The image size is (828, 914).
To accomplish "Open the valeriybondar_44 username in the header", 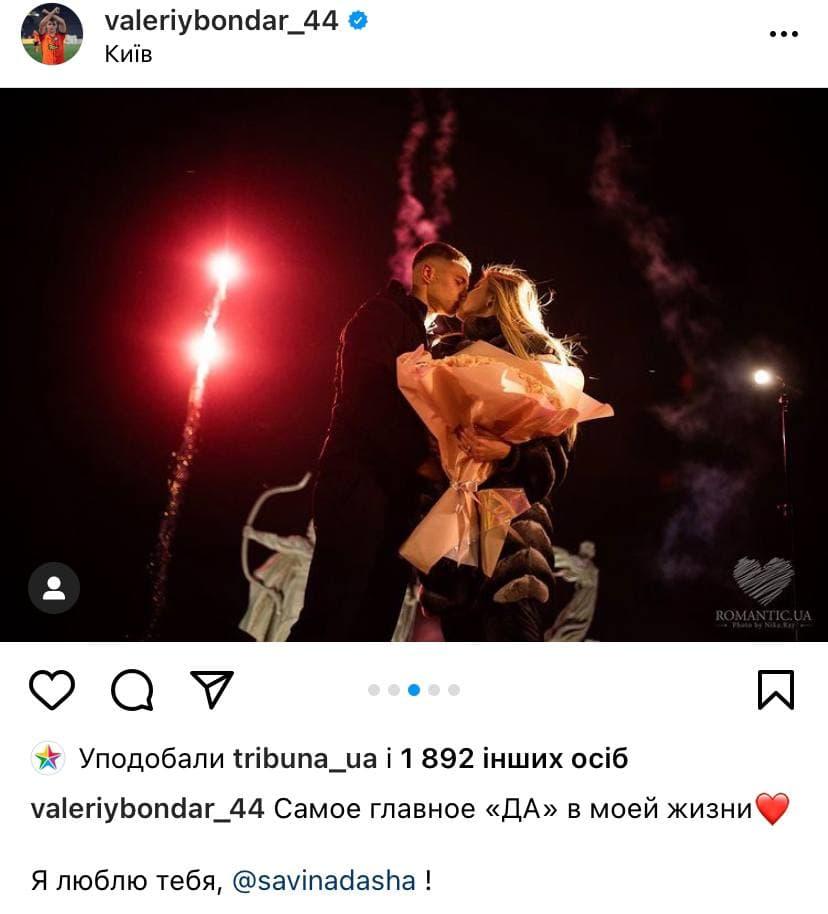I will point(222,21).
